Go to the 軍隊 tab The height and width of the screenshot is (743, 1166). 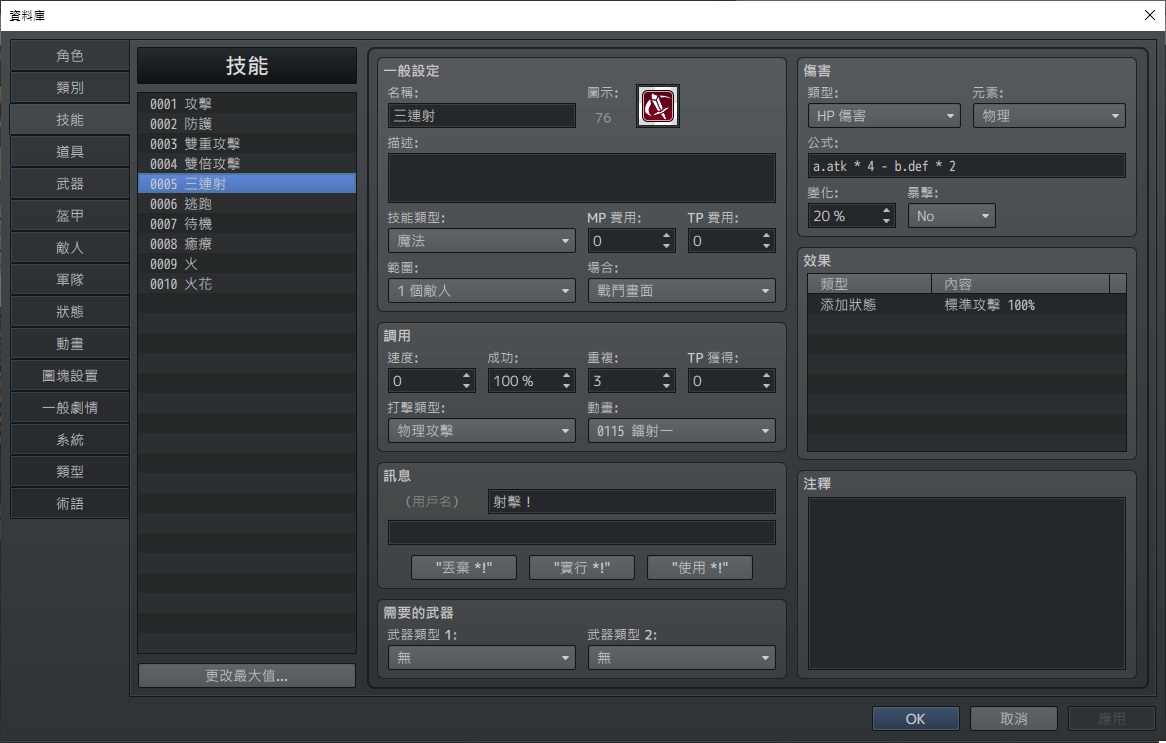tap(70, 280)
